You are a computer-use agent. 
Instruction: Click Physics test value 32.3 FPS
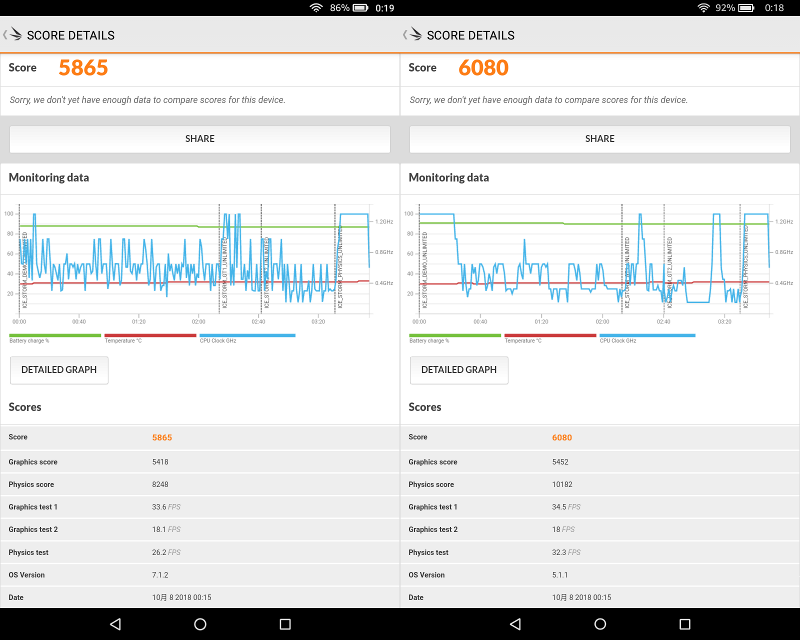(x=566, y=552)
